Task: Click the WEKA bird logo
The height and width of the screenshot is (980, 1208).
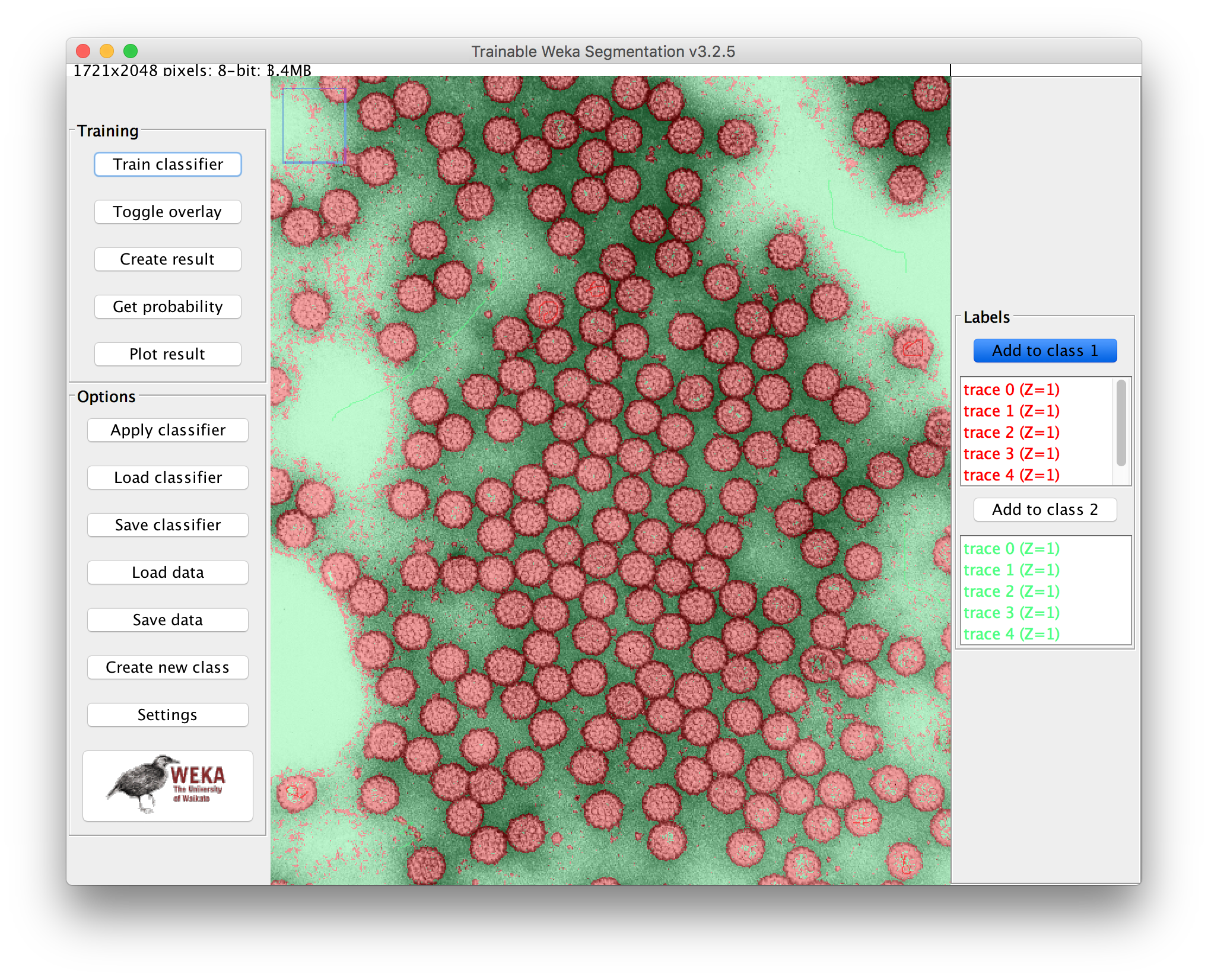Action: coord(167,785)
